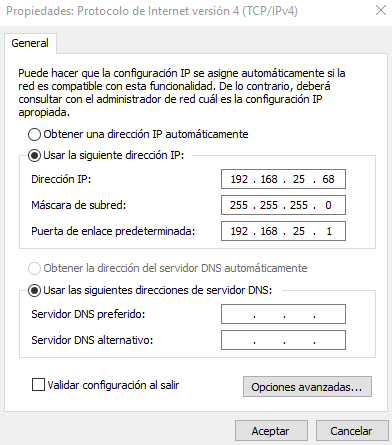Focus the first 255 in Máscara de subred
This screenshot has height=445, width=392.
(x=239, y=205)
